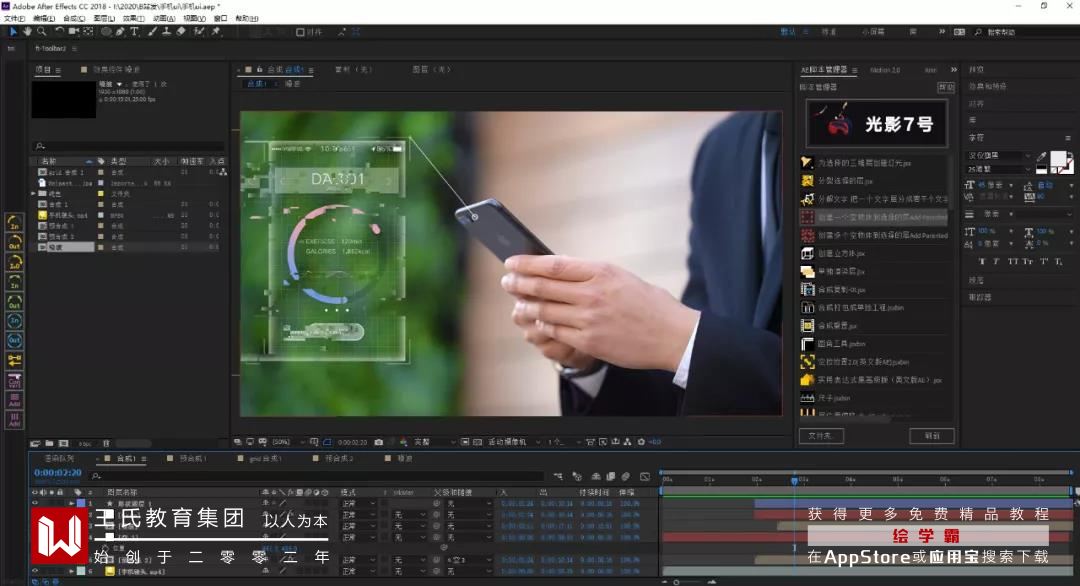Open the 效果(T) menu
1080x586 pixels.
(134, 19)
